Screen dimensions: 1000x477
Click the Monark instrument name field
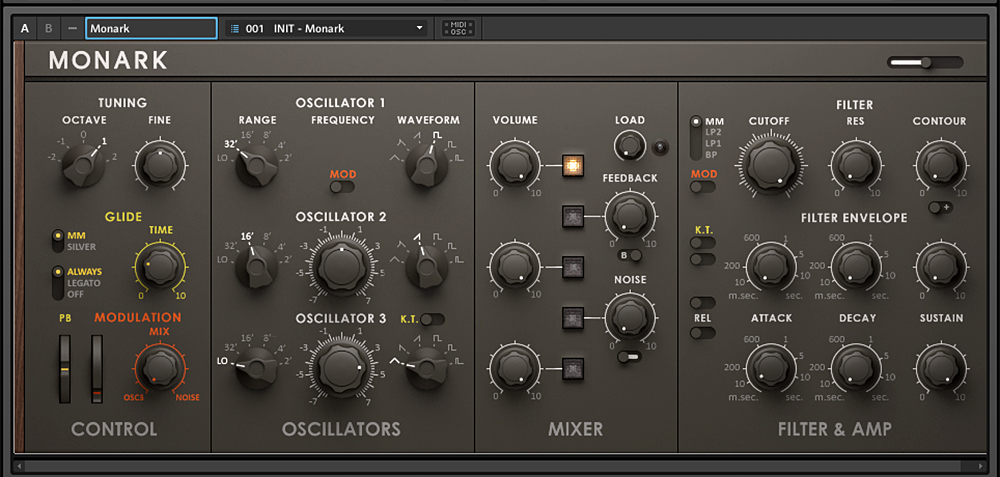click(151, 28)
